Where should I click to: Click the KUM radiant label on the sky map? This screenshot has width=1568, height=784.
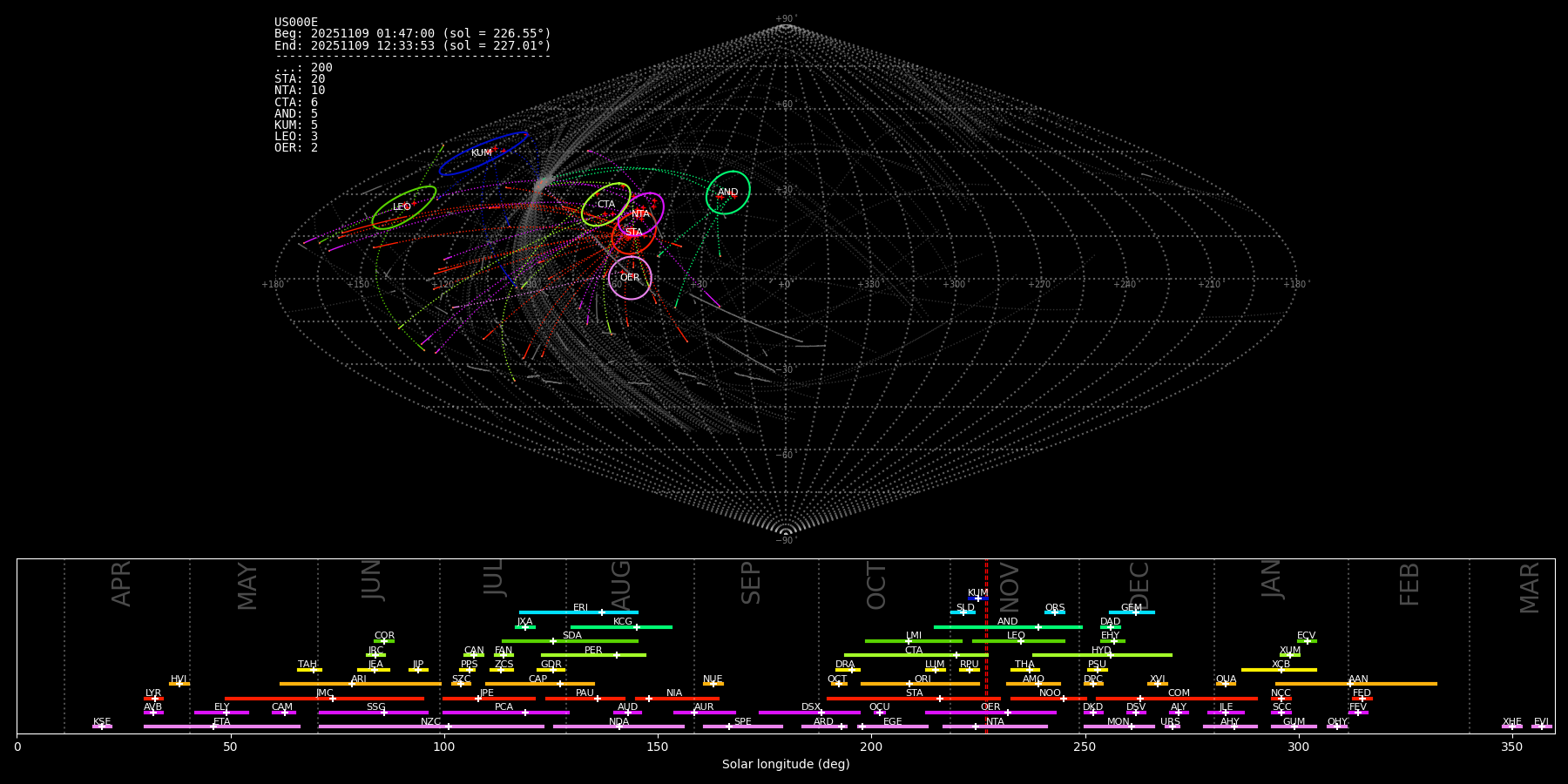pos(482,153)
